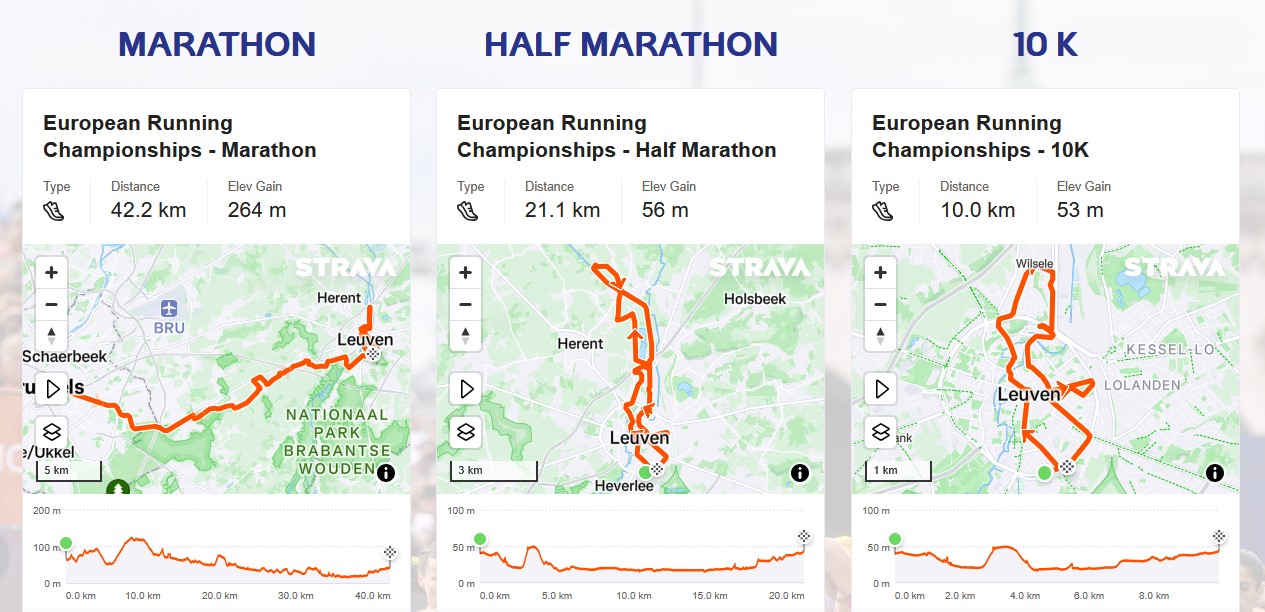The image size is (1265, 612).
Task: Open layers menu on Half Marathon map
Action: pos(465,432)
